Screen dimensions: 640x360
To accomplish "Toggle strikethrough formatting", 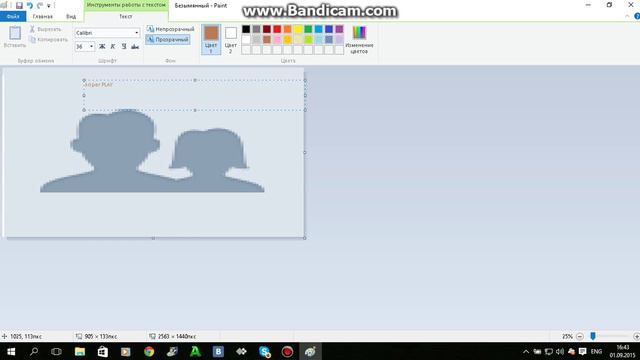I will tap(135, 47).
